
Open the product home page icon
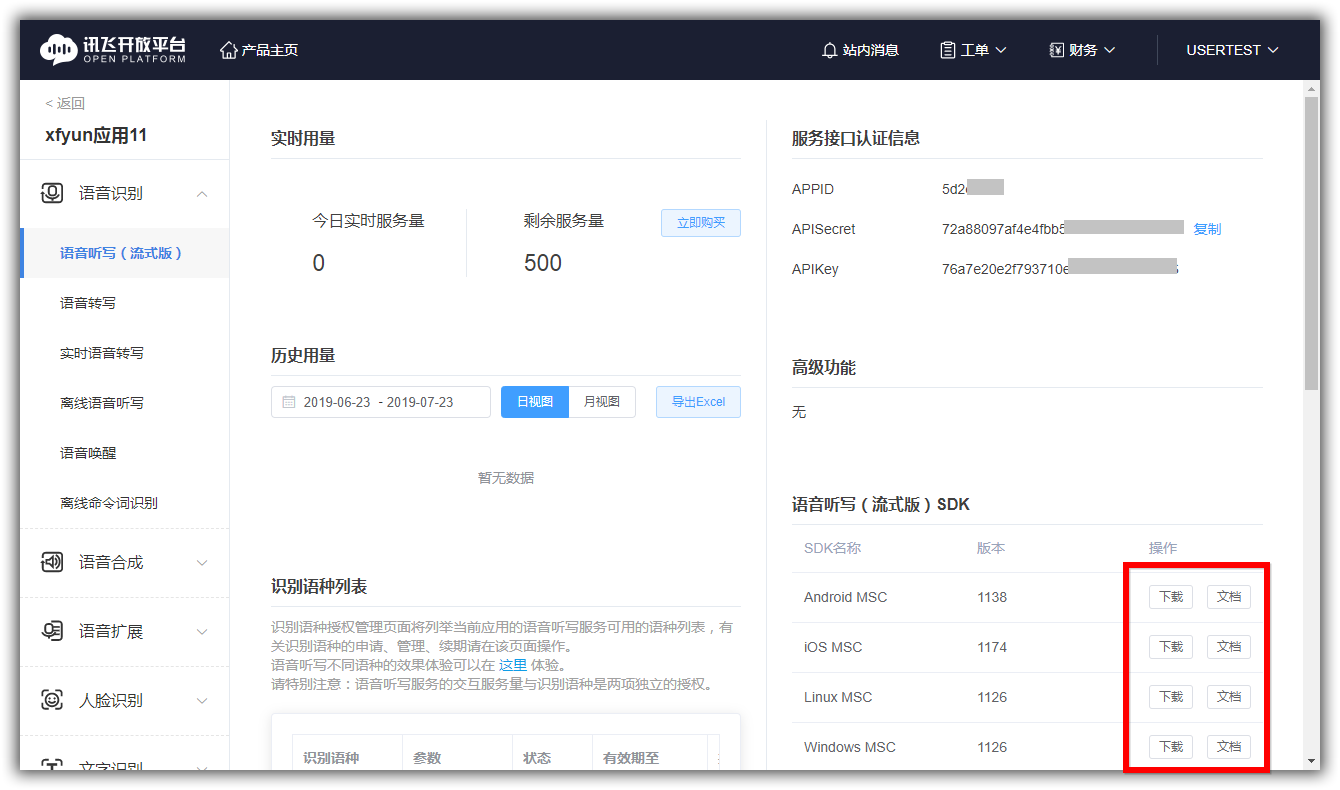coord(229,50)
